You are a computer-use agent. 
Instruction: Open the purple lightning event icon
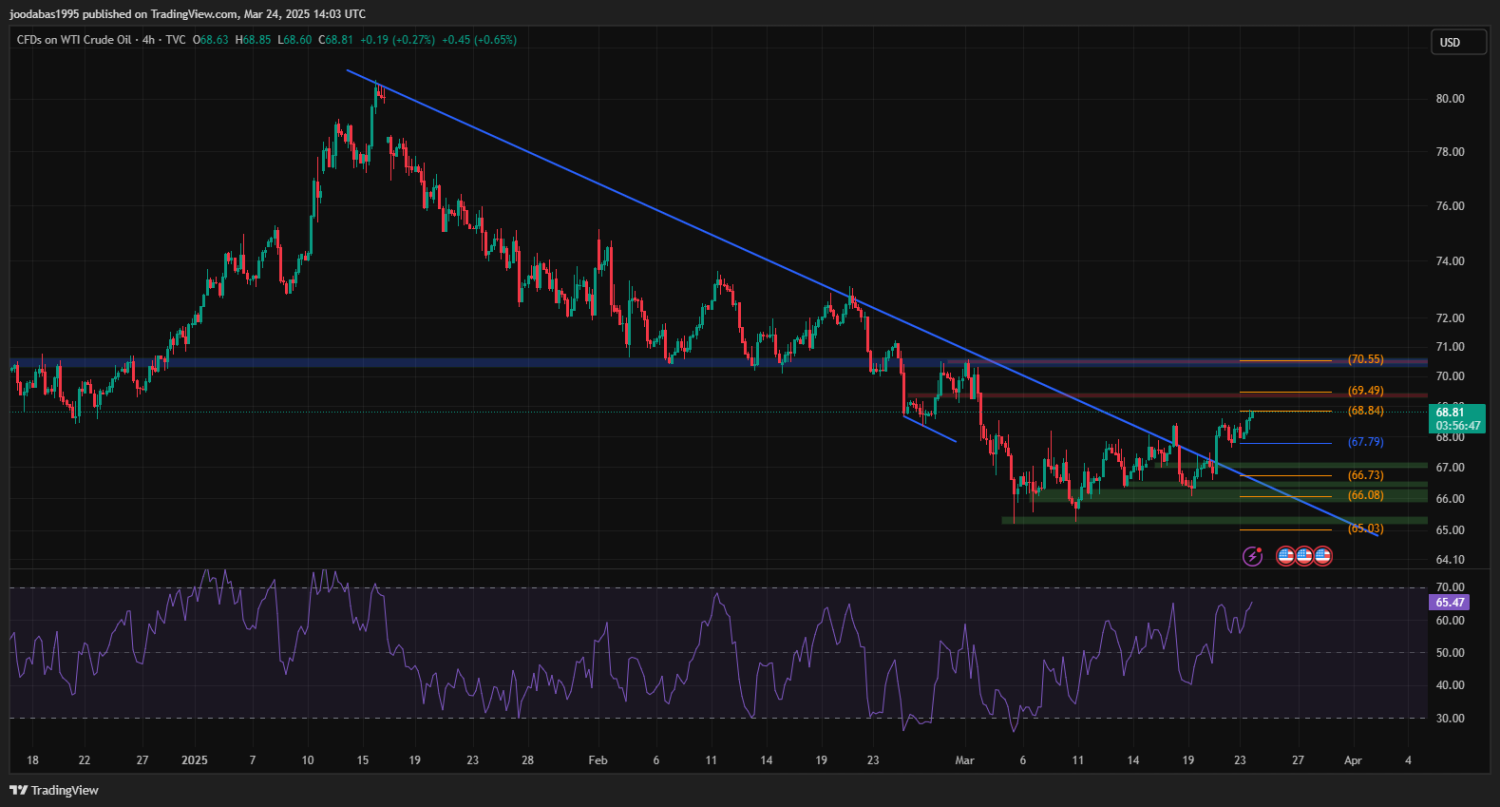click(x=1253, y=555)
